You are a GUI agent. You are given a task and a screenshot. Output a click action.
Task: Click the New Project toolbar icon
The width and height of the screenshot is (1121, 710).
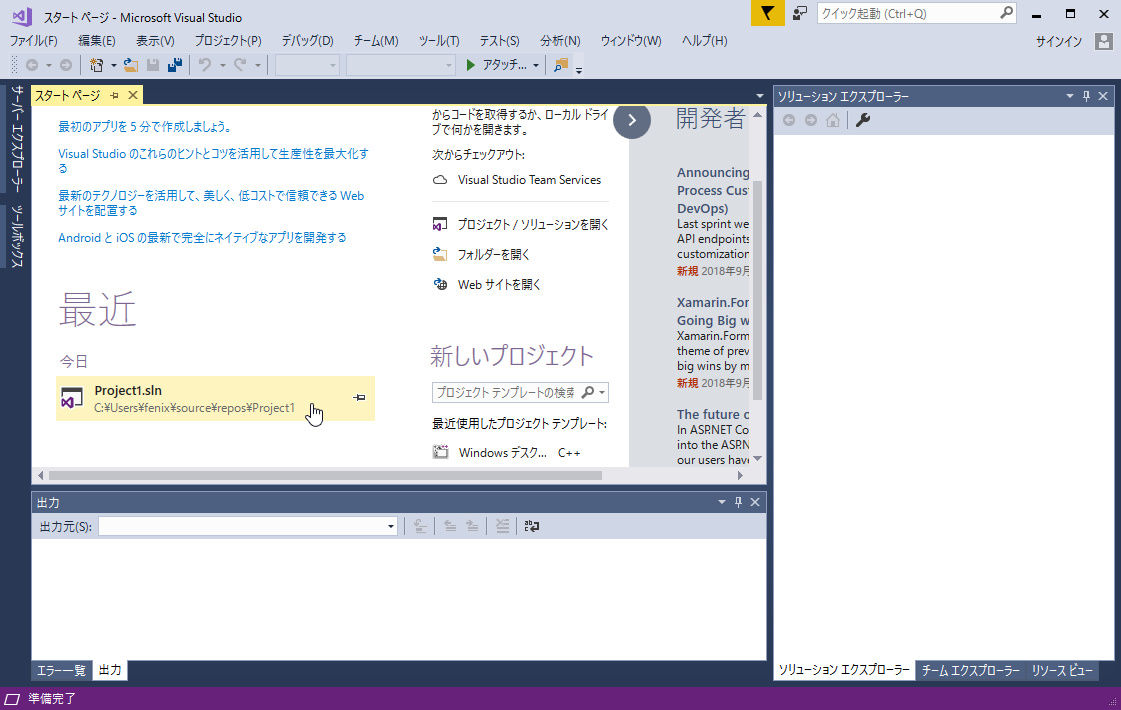tap(97, 65)
